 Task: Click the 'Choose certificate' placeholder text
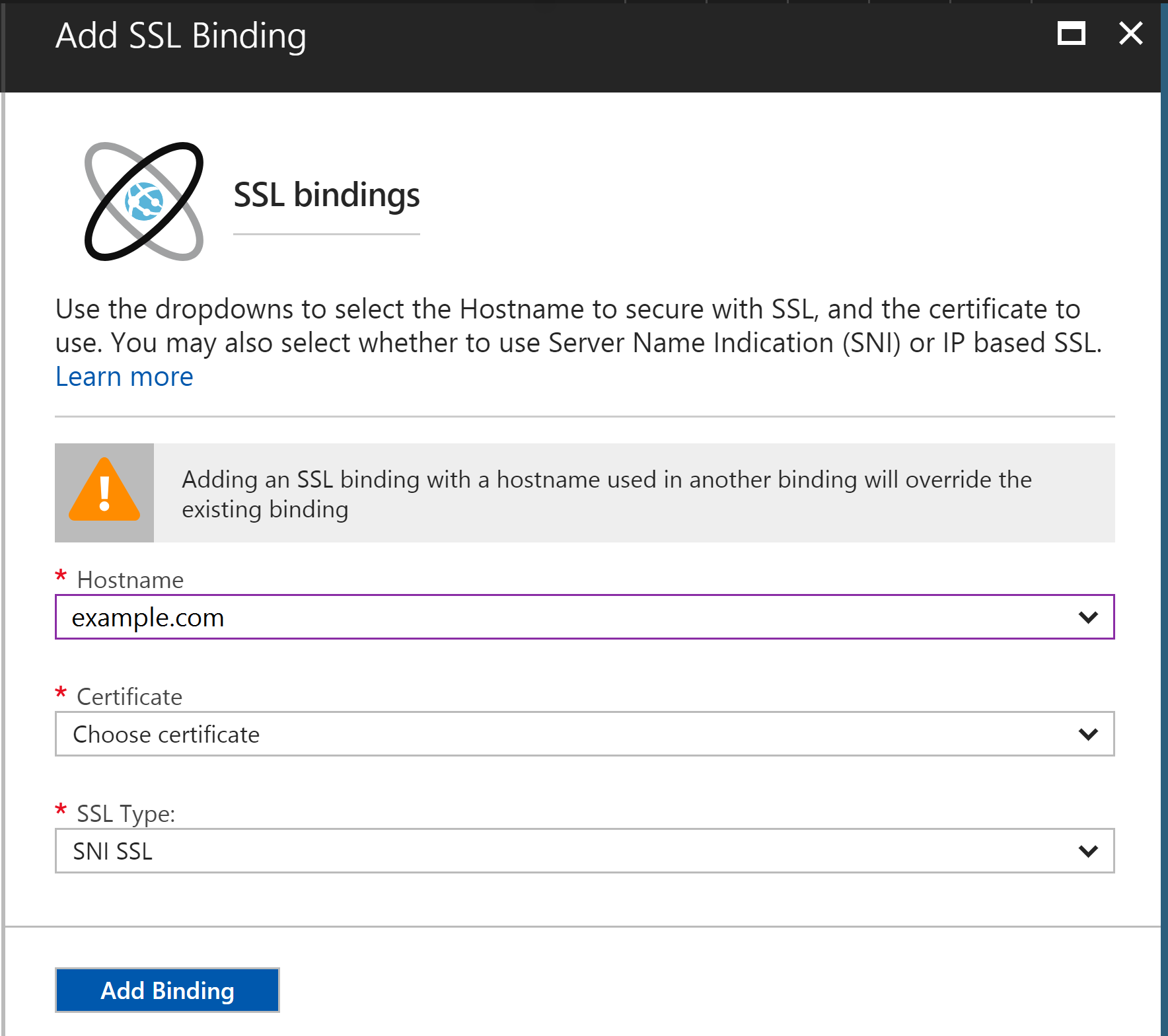coord(166,734)
